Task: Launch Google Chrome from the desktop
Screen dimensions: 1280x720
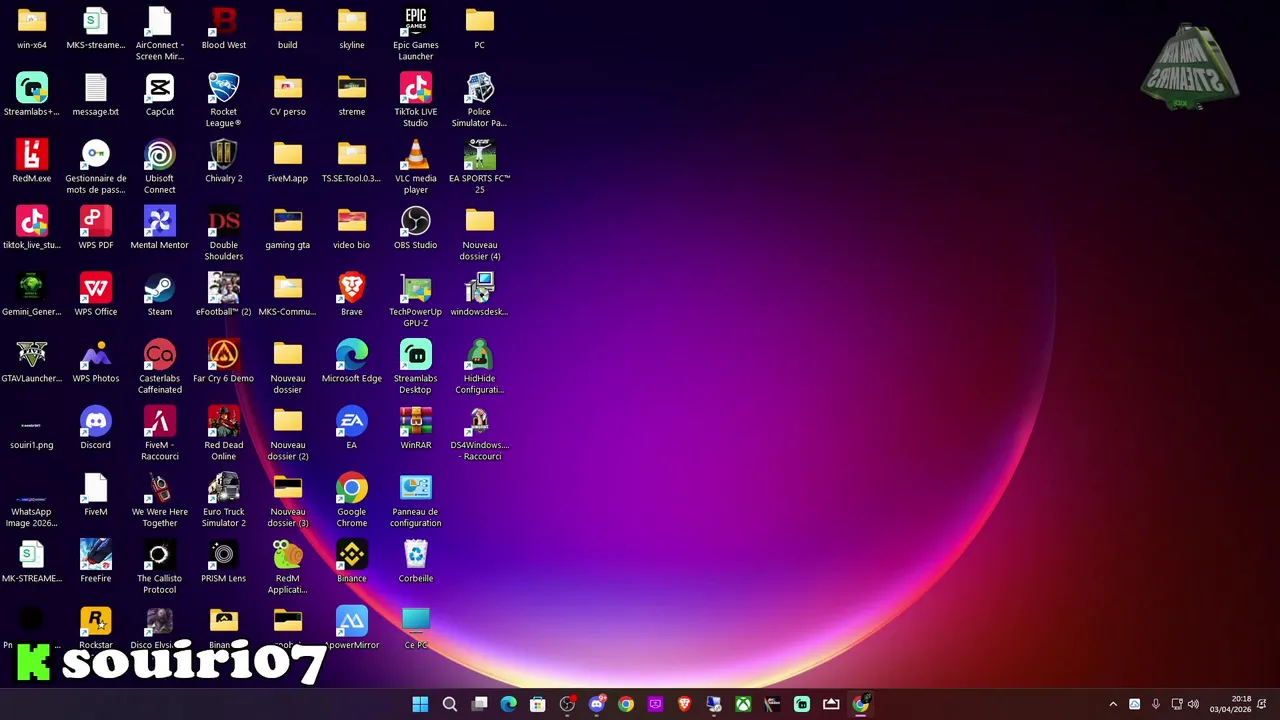Action: pyautogui.click(x=352, y=500)
